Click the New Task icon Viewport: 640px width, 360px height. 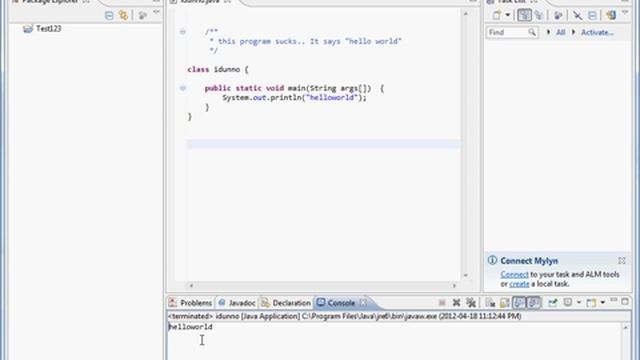(496, 16)
